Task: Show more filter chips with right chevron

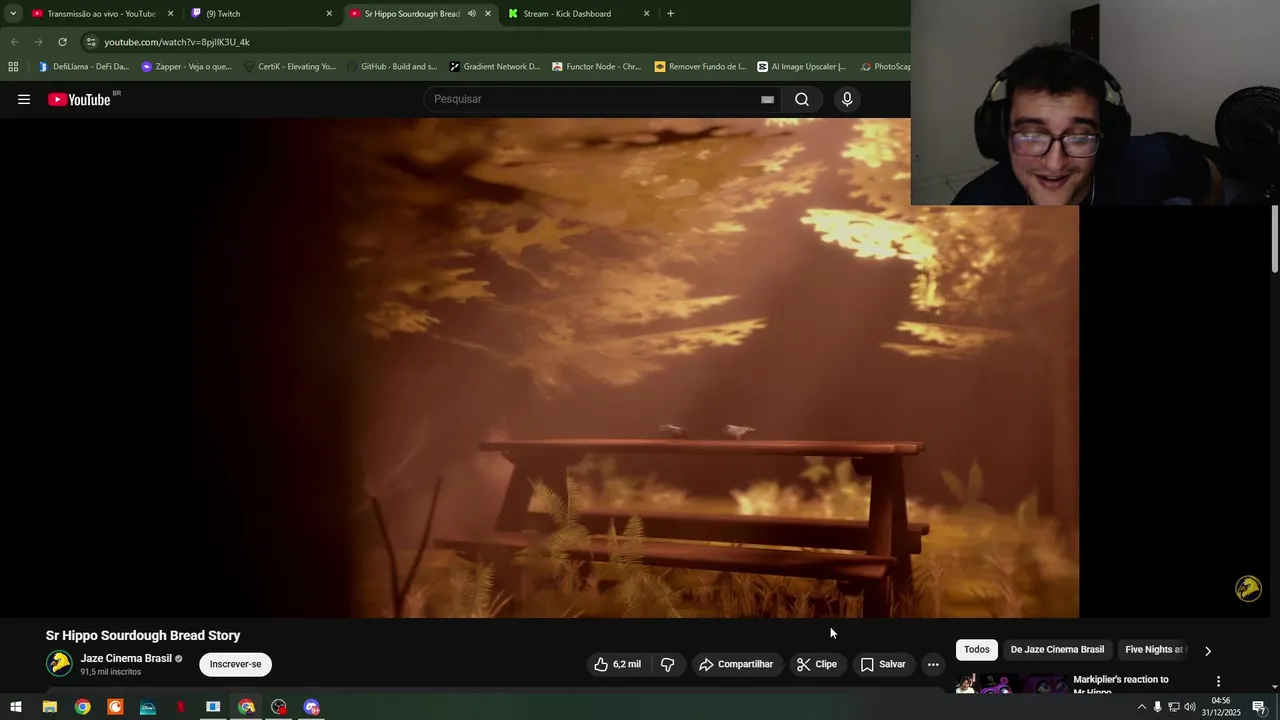Action: (x=1207, y=650)
